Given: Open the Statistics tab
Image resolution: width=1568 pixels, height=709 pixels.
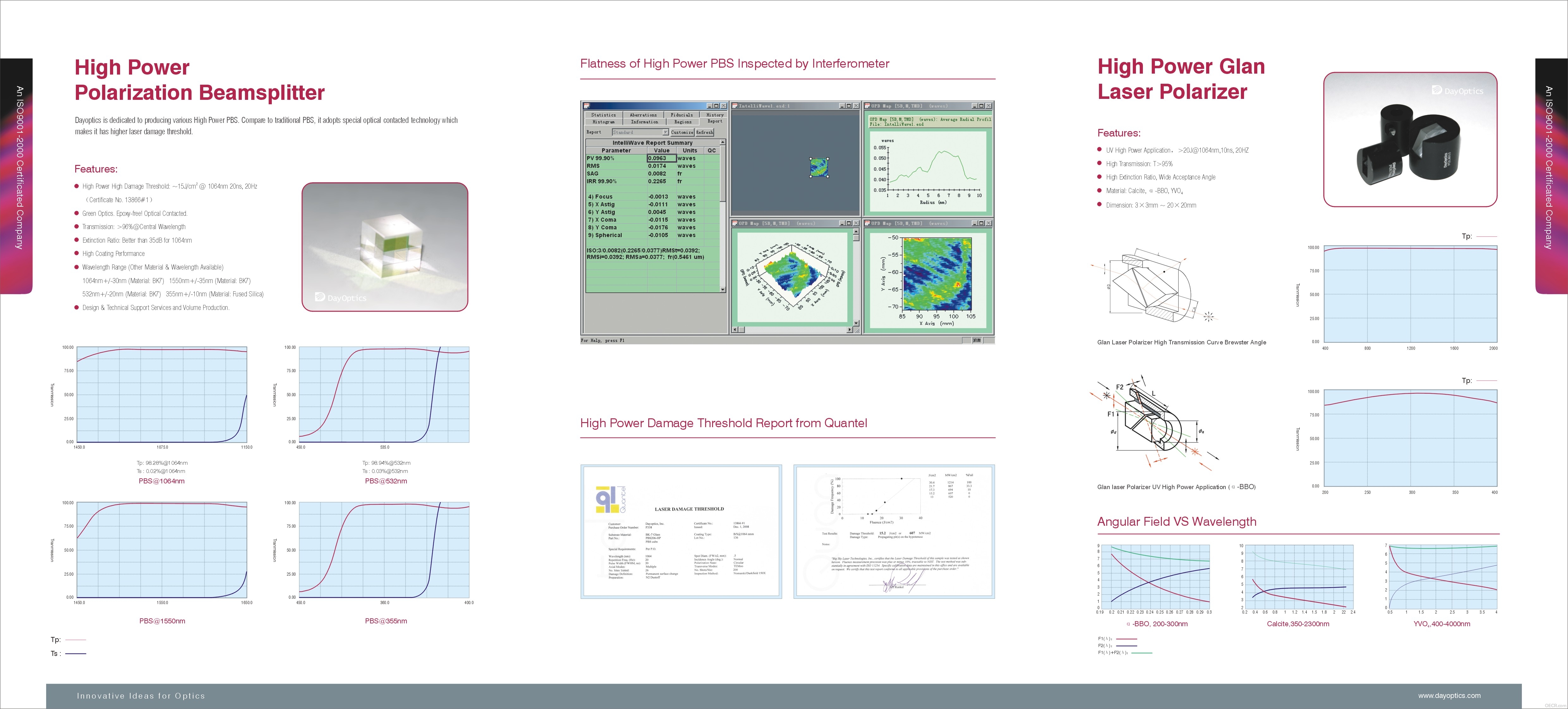Looking at the screenshot, I should tap(603, 114).
